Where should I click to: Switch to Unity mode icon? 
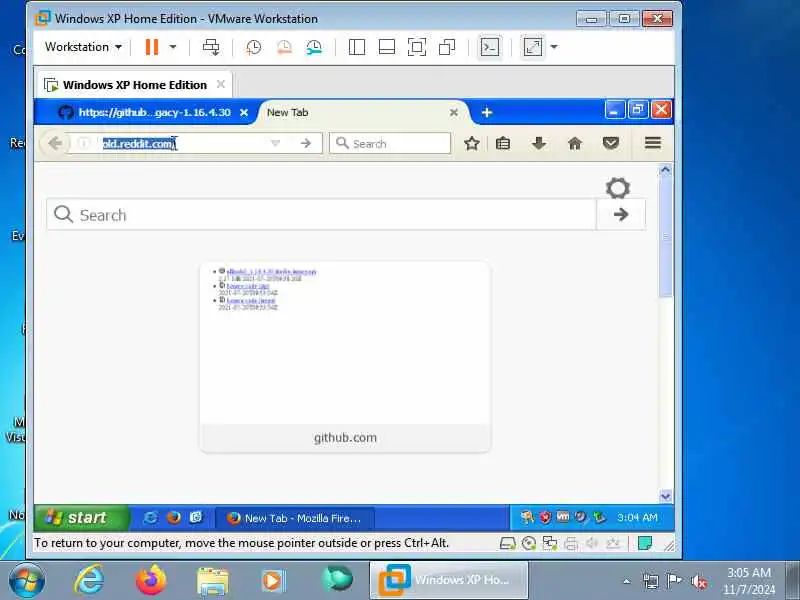[447, 47]
